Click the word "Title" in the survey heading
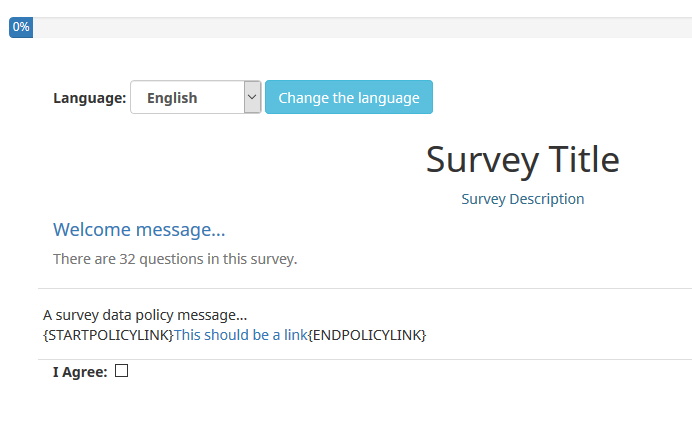 point(582,160)
